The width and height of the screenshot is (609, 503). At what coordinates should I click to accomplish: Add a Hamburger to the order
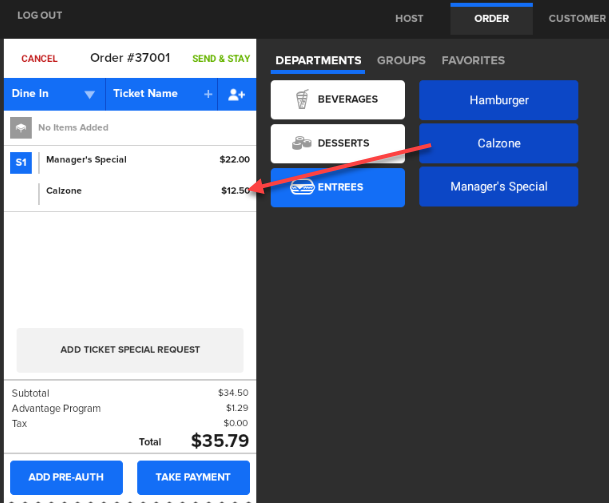[x=498, y=100]
